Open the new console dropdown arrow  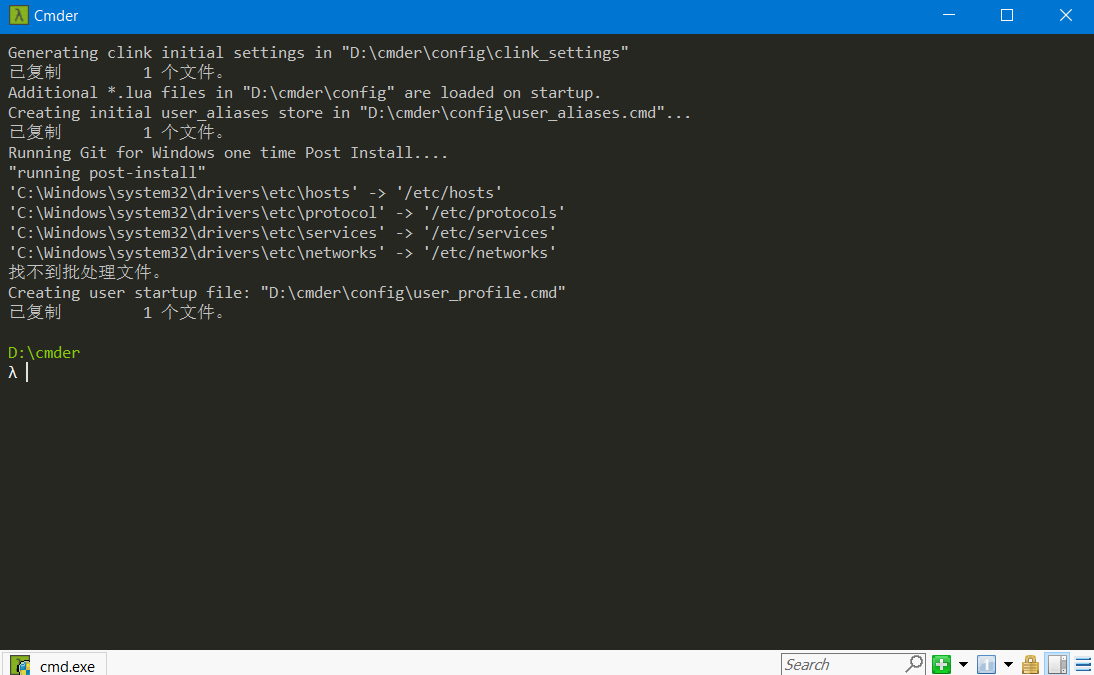click(963, 664)
